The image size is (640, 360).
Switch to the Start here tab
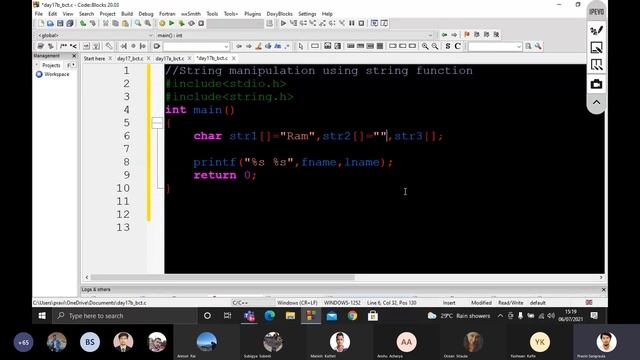94,59
